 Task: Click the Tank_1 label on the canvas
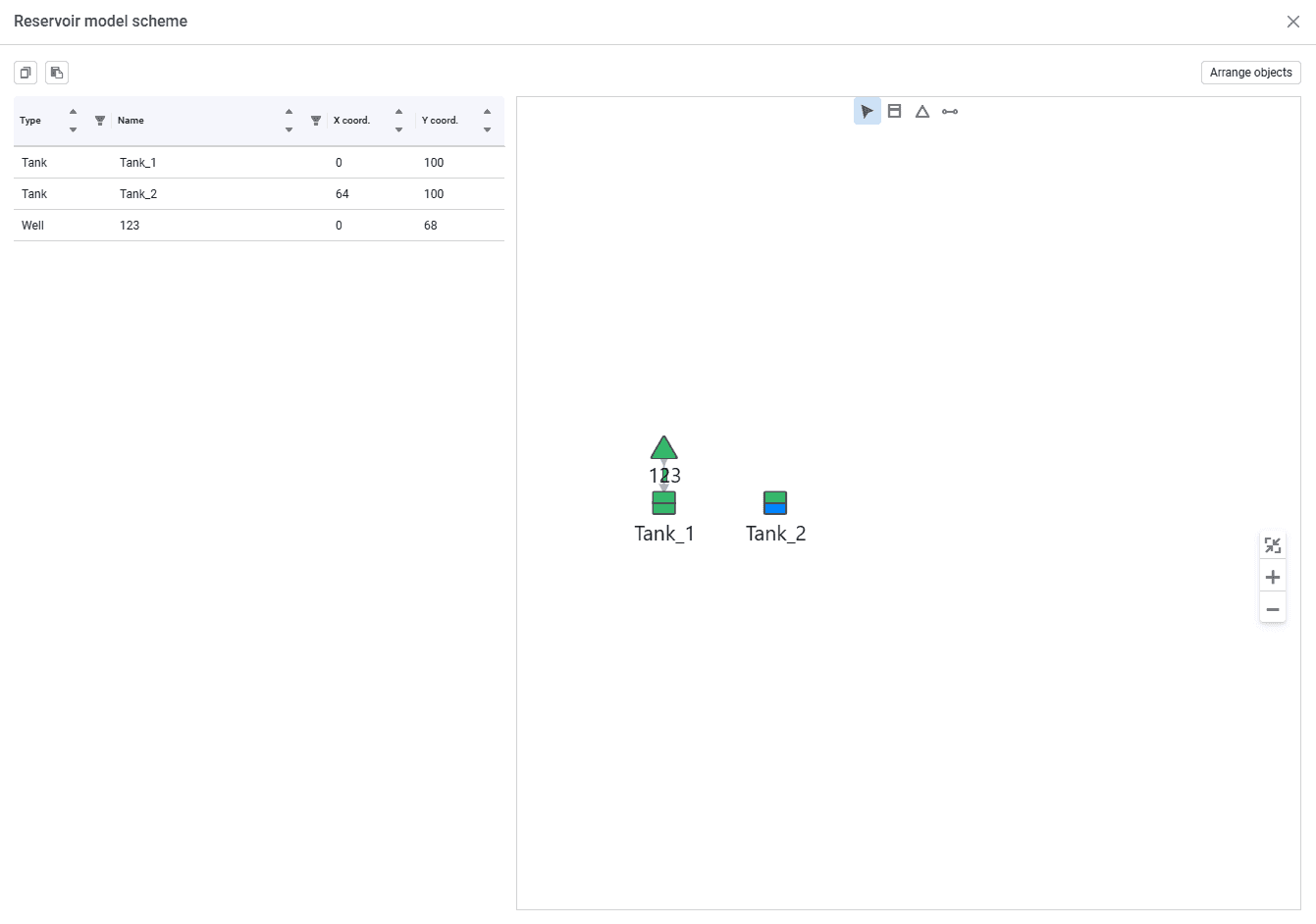[664, 534]
